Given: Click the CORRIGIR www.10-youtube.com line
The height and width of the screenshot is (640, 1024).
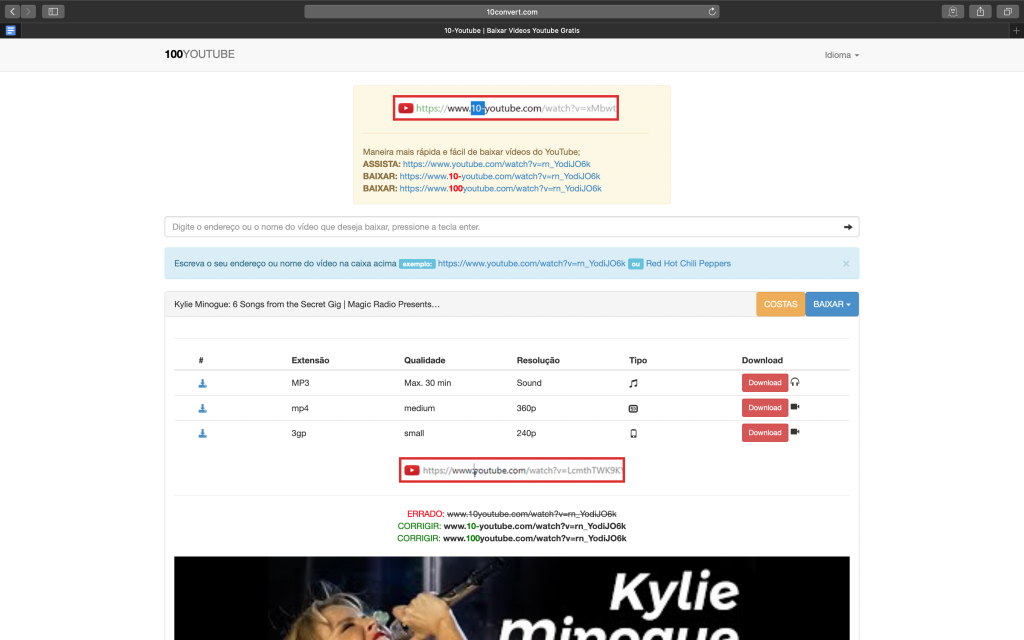Looking at the screenshot, I should point(512,526).
